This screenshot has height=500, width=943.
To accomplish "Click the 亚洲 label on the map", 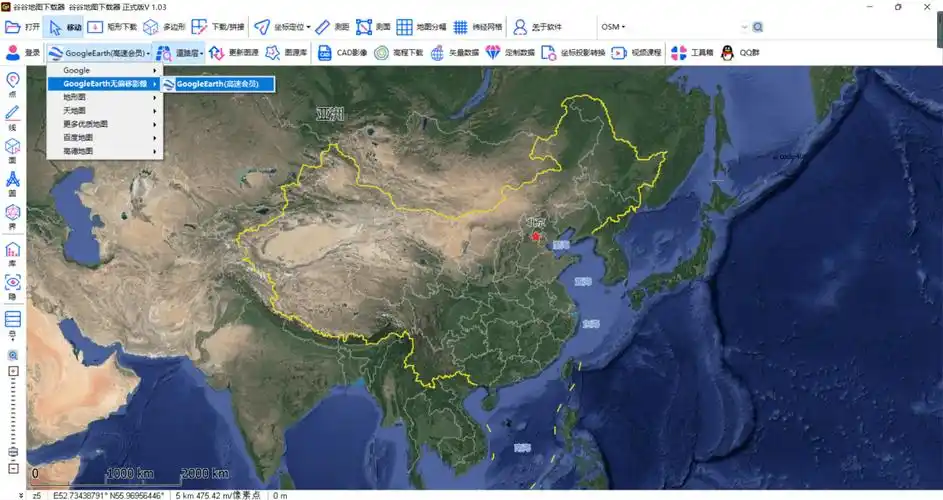I will pyautogui.click(x=330, y=114).
